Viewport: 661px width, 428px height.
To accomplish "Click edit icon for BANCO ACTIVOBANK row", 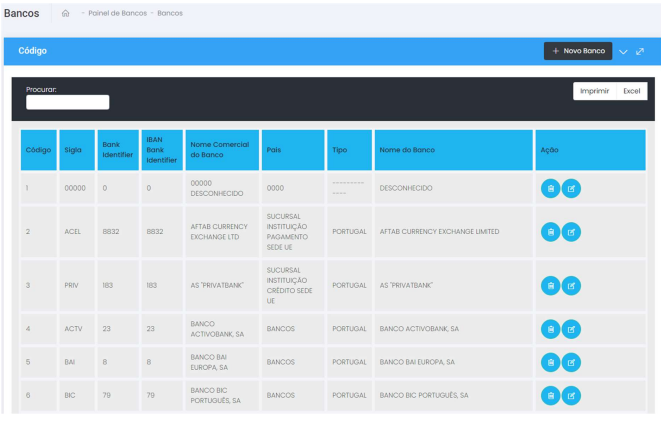I will pos(571,329).
